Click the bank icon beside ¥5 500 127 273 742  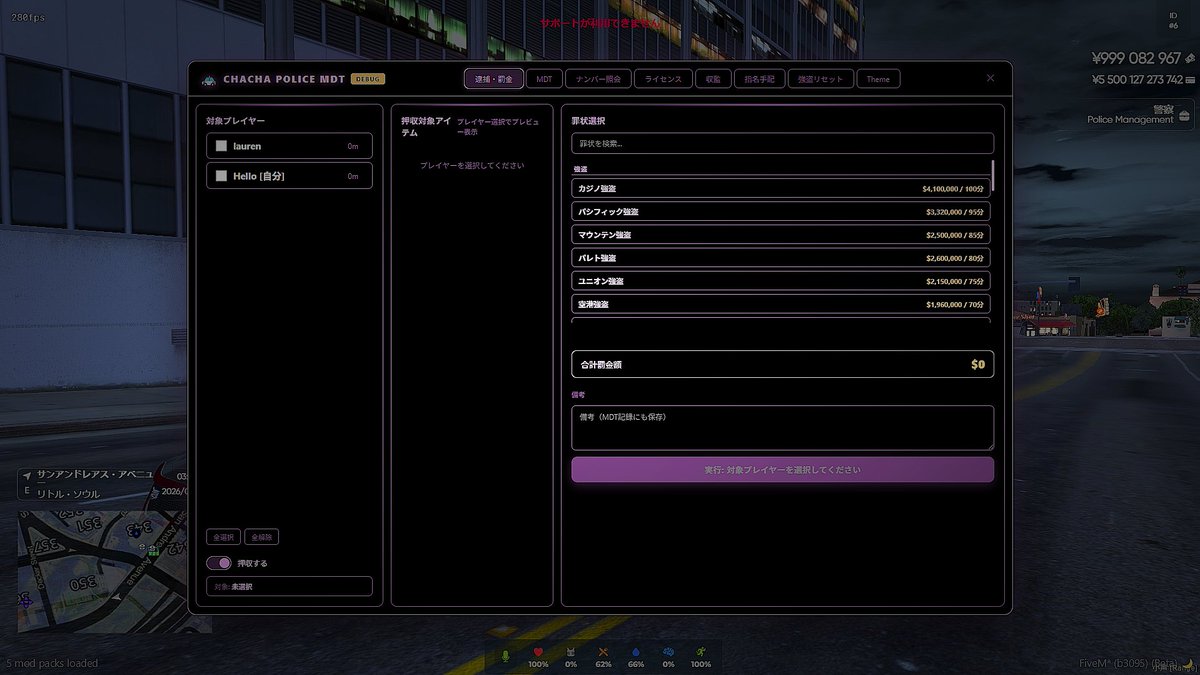[1190, 80]
